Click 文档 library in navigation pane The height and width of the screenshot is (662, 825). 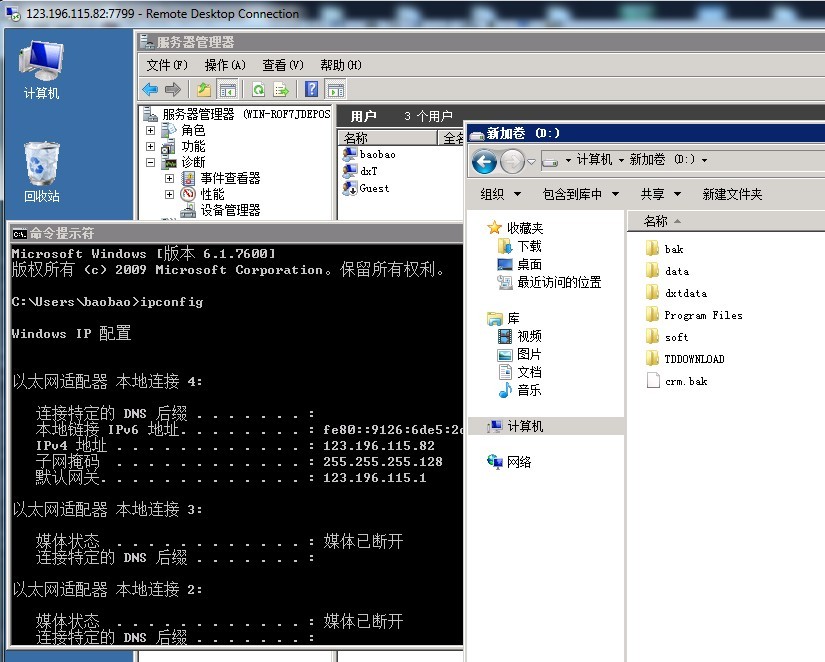[x=519, y=372]
